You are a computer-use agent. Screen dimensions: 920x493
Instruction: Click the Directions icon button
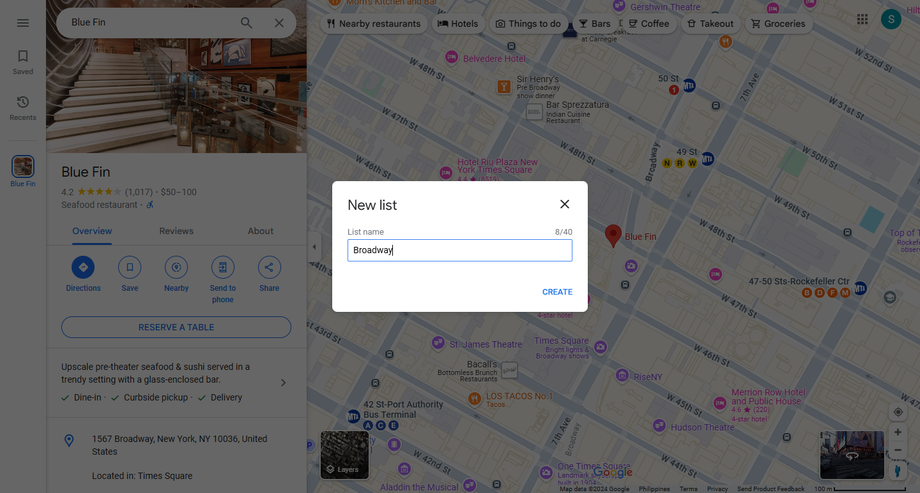83,267
